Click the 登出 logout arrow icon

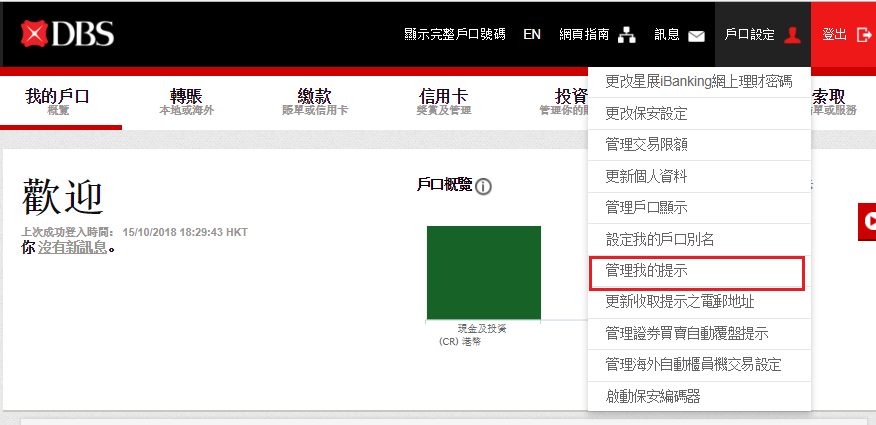coord(864,35)
